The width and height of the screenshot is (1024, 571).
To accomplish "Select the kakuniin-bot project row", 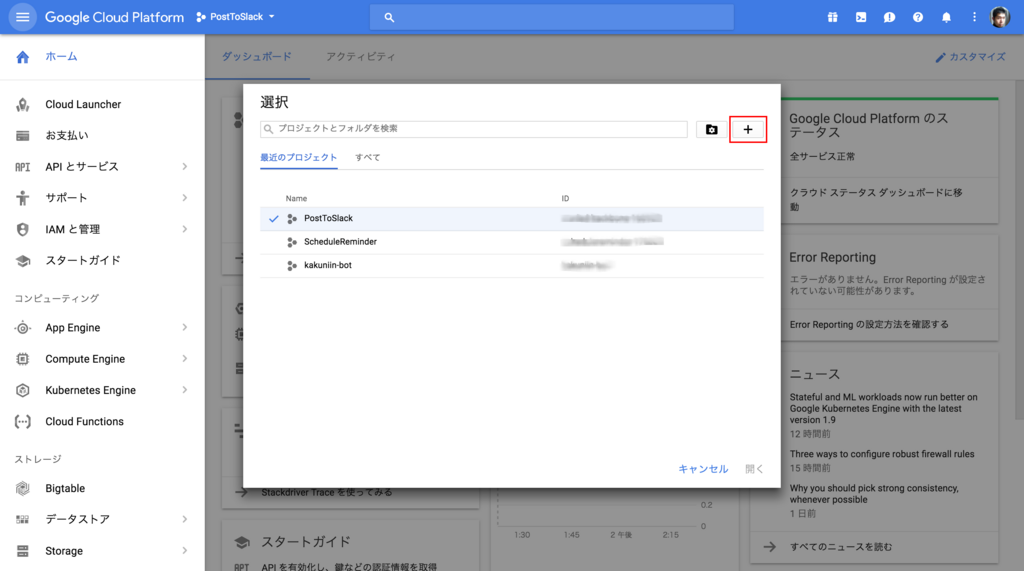I will point(511,266).
